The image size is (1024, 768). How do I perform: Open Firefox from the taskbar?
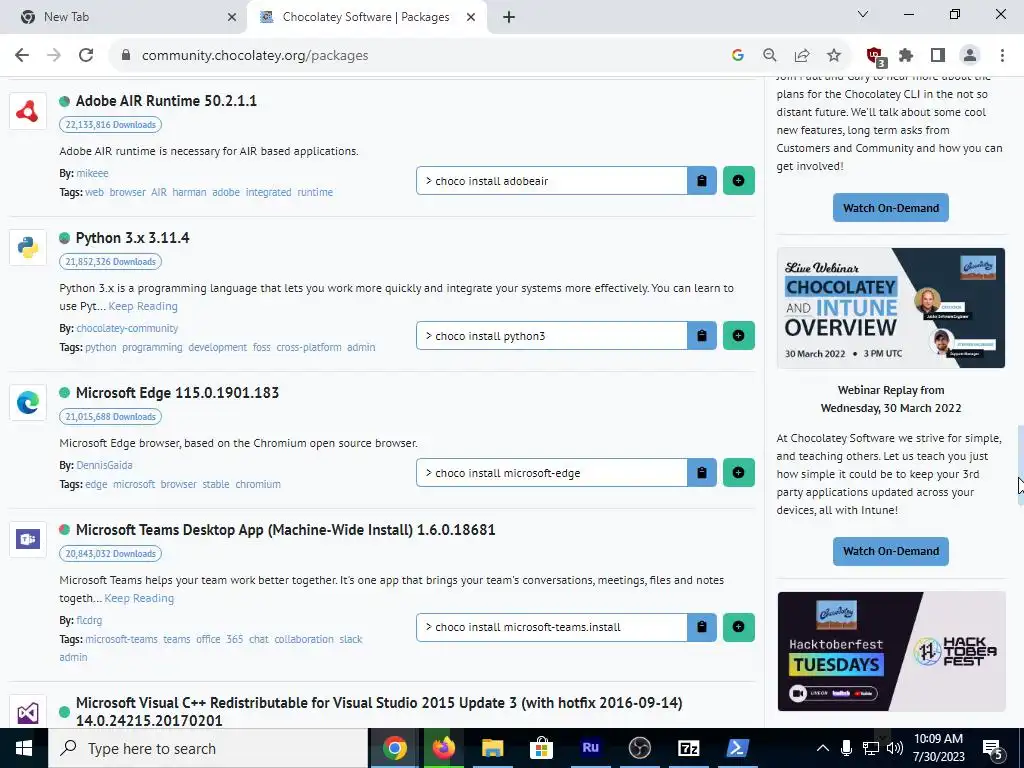point(443,748)
